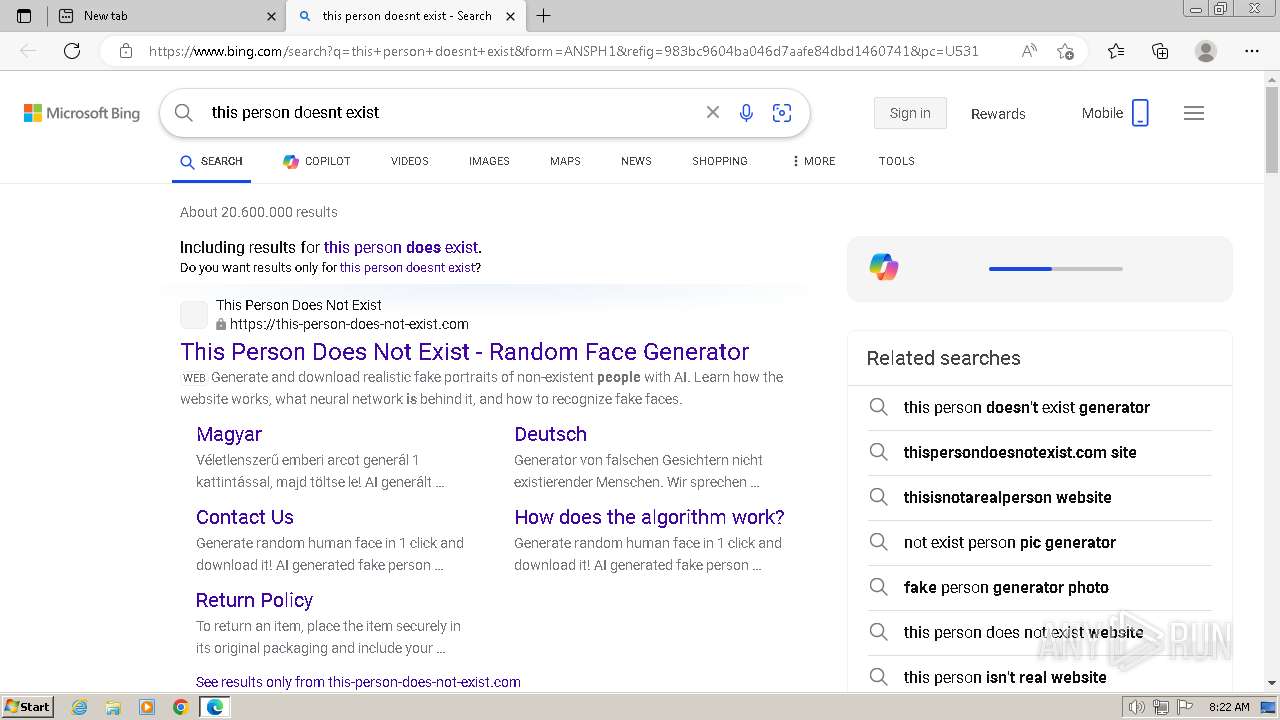Open the media player taskbar icon
This screenshot has height=720, width=1280.
click(x=147, y=707)
